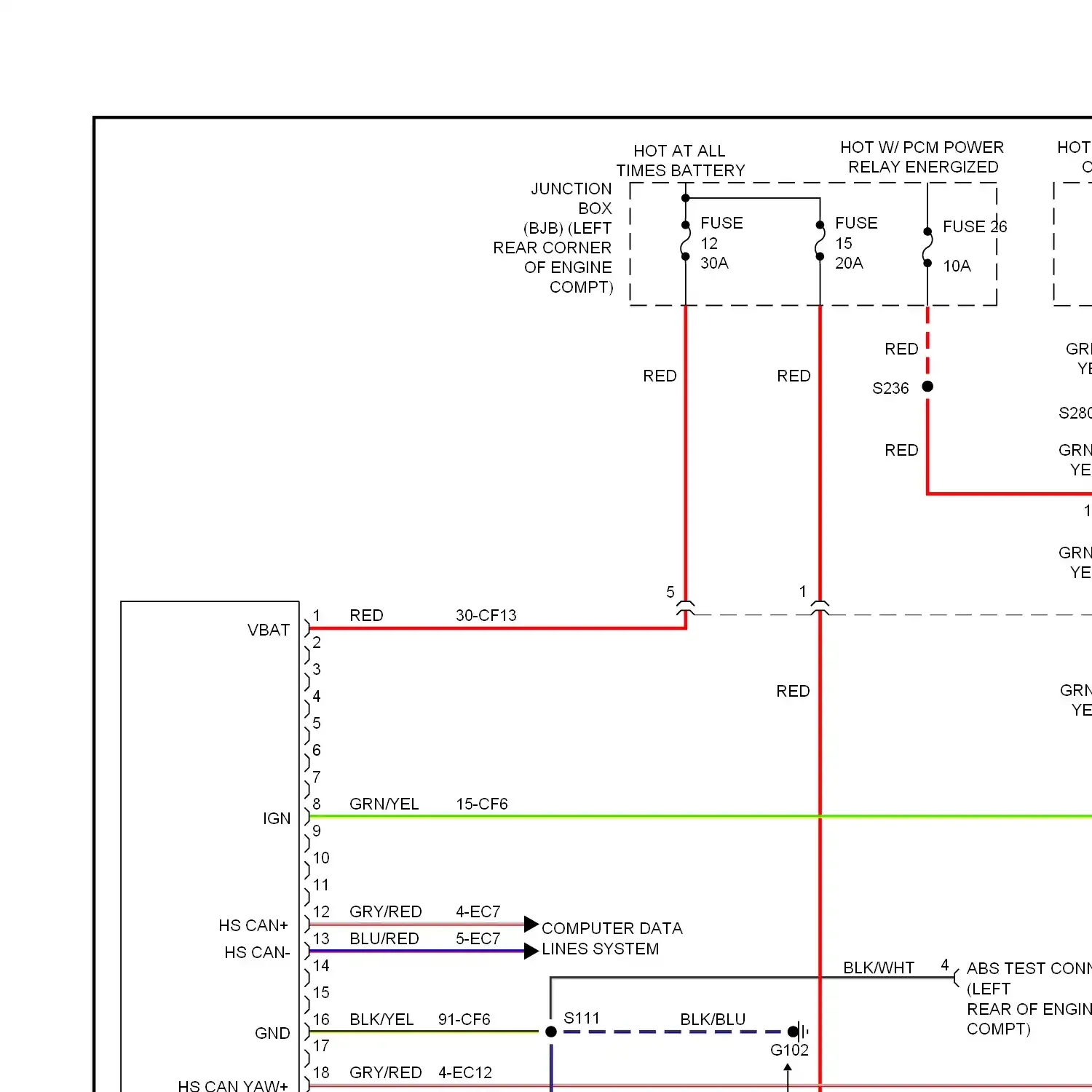Click the JUNCTION BOX (BJB) description text
1092x1092 pixels.
pos(553,238)
